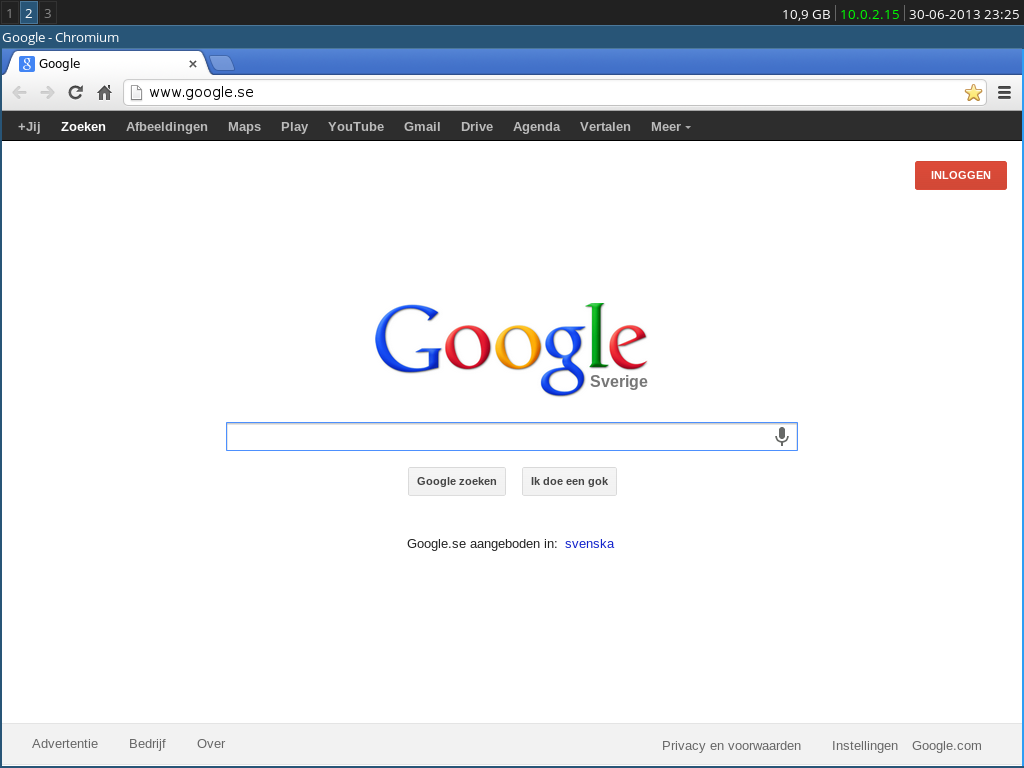This screenshot has width=1024, height=768.
Task: Switch language via the svenska link
Action: 589,543
